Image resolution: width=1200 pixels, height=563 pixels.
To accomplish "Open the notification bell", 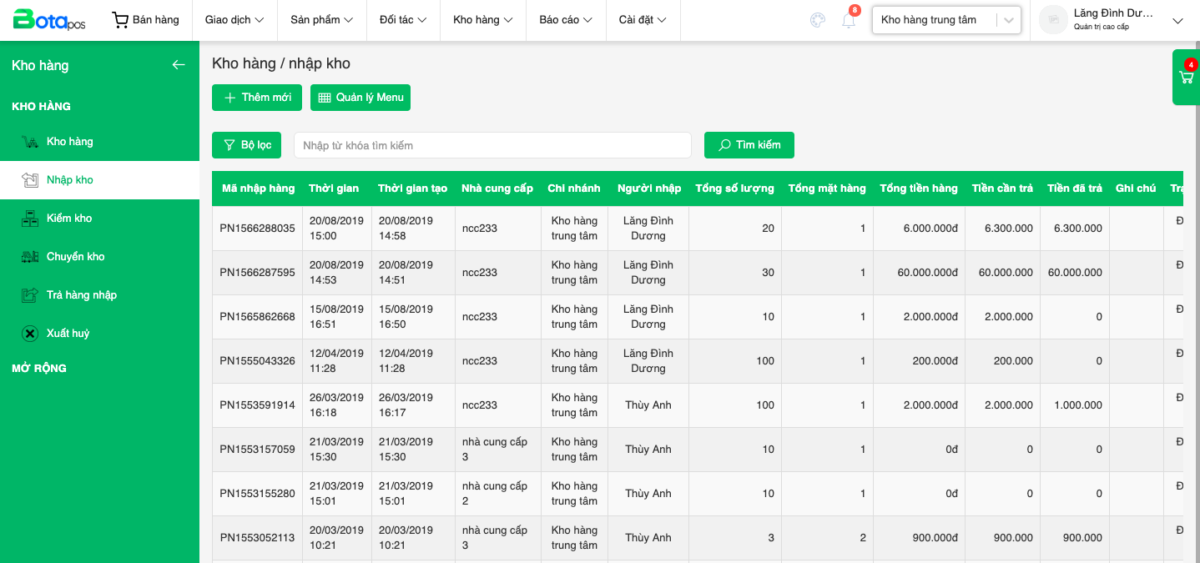I will [x=849, y=20].
